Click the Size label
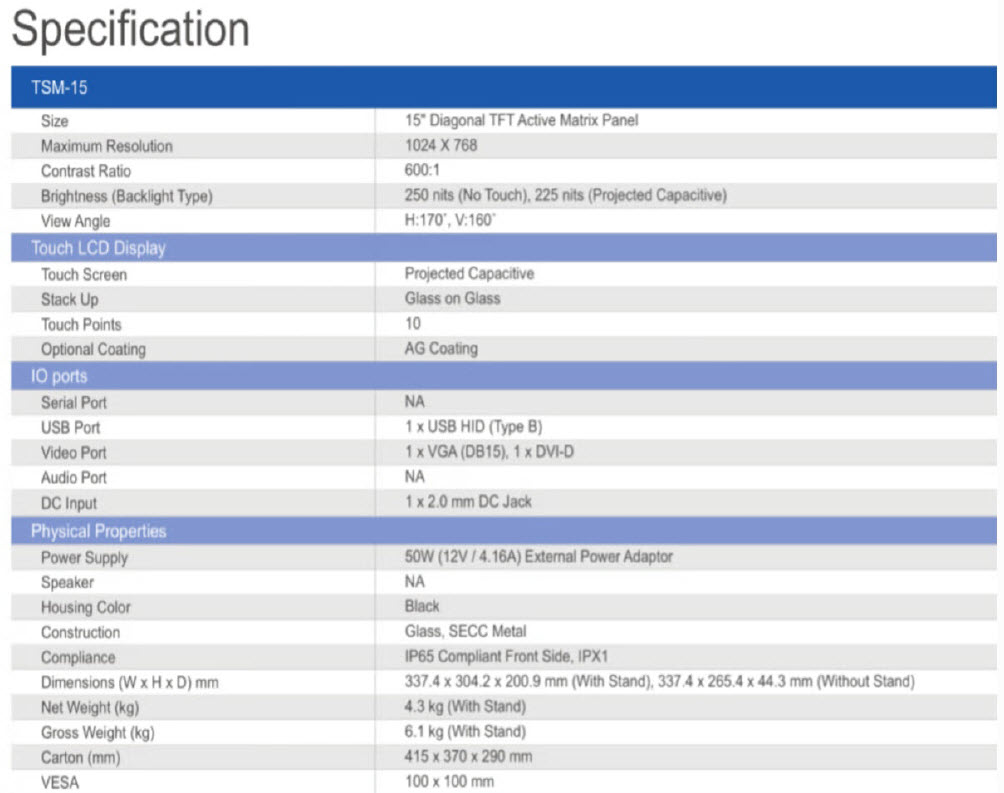1004x793 pixels. (x=54, y=121)
